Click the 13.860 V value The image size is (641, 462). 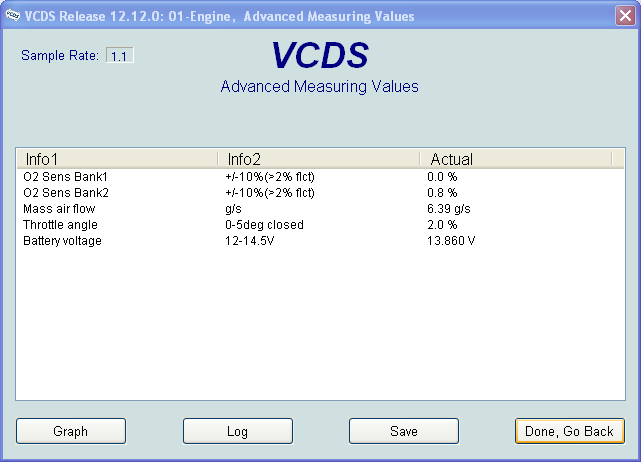451,240
